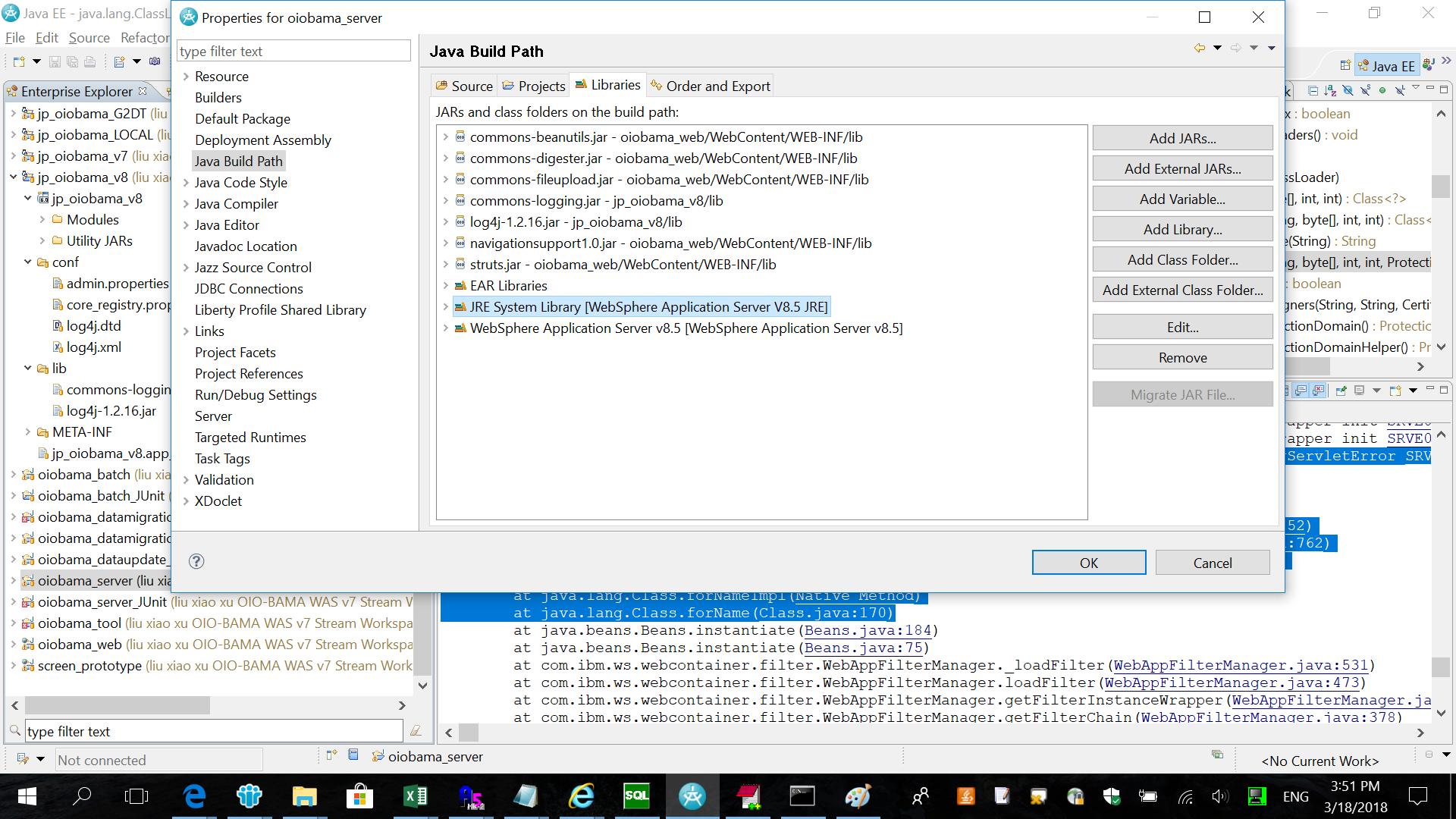Image resolution: width=1456 pixels, height=819 pixels.
Task: Select Targeted Runtimes in properties list
Action: [250, 438]
